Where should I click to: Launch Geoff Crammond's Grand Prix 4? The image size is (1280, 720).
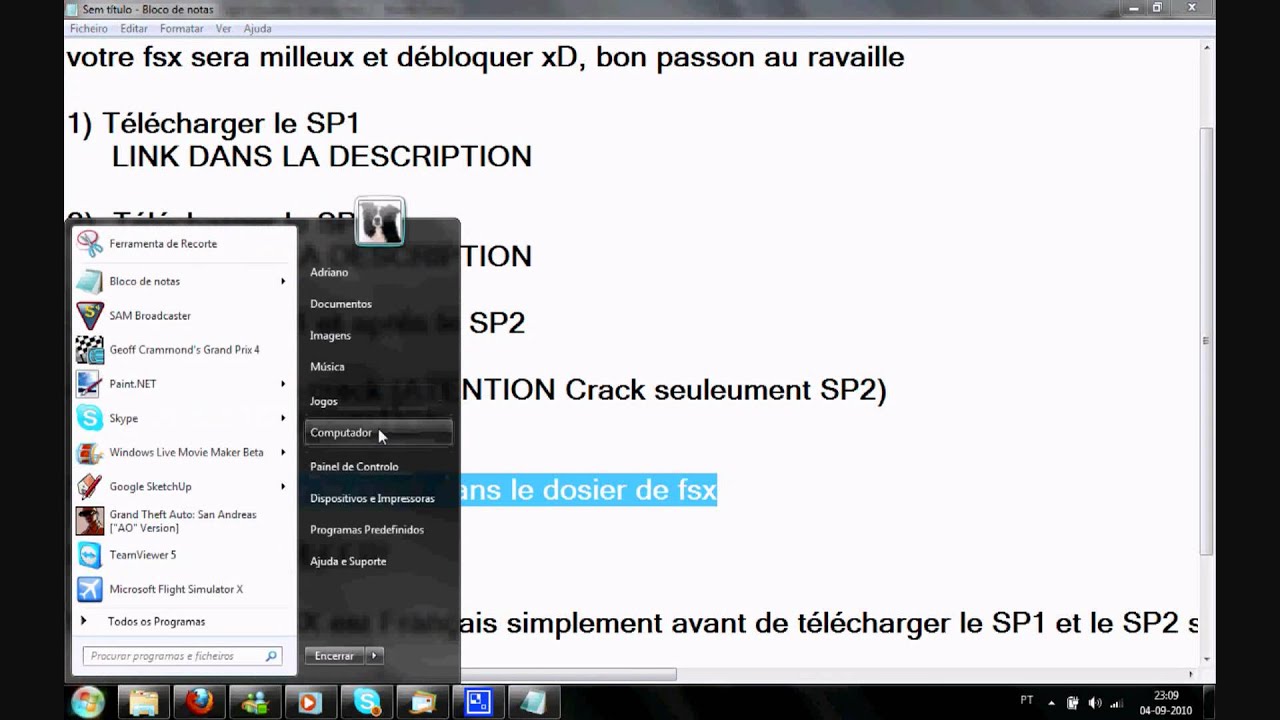pos(185,350)
